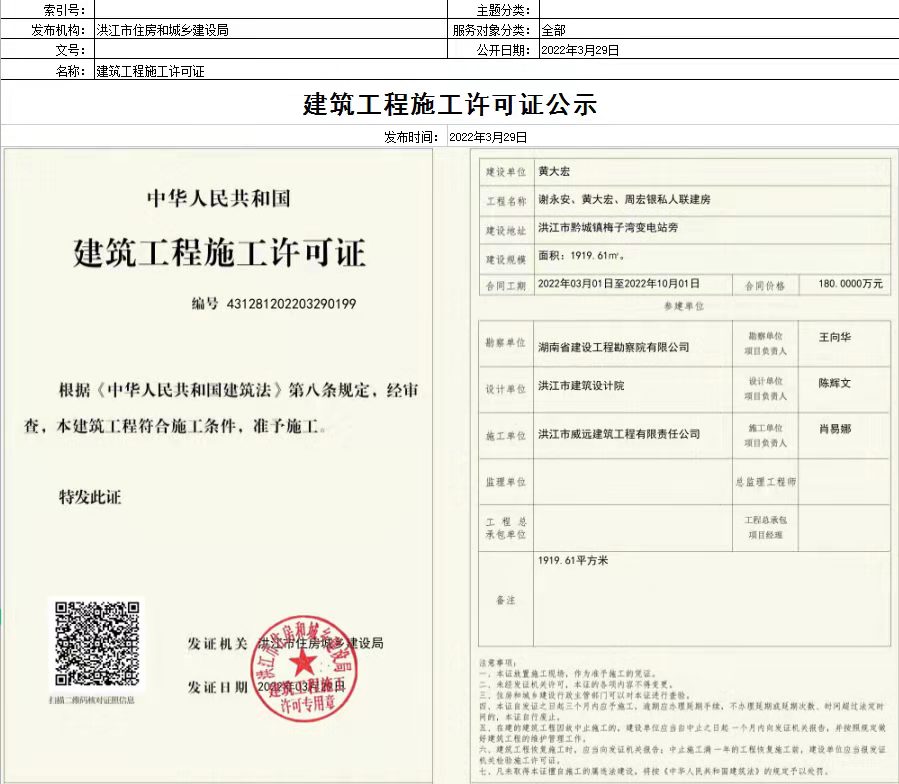
Task: Click the 备注 label
Action: (506, 600)
